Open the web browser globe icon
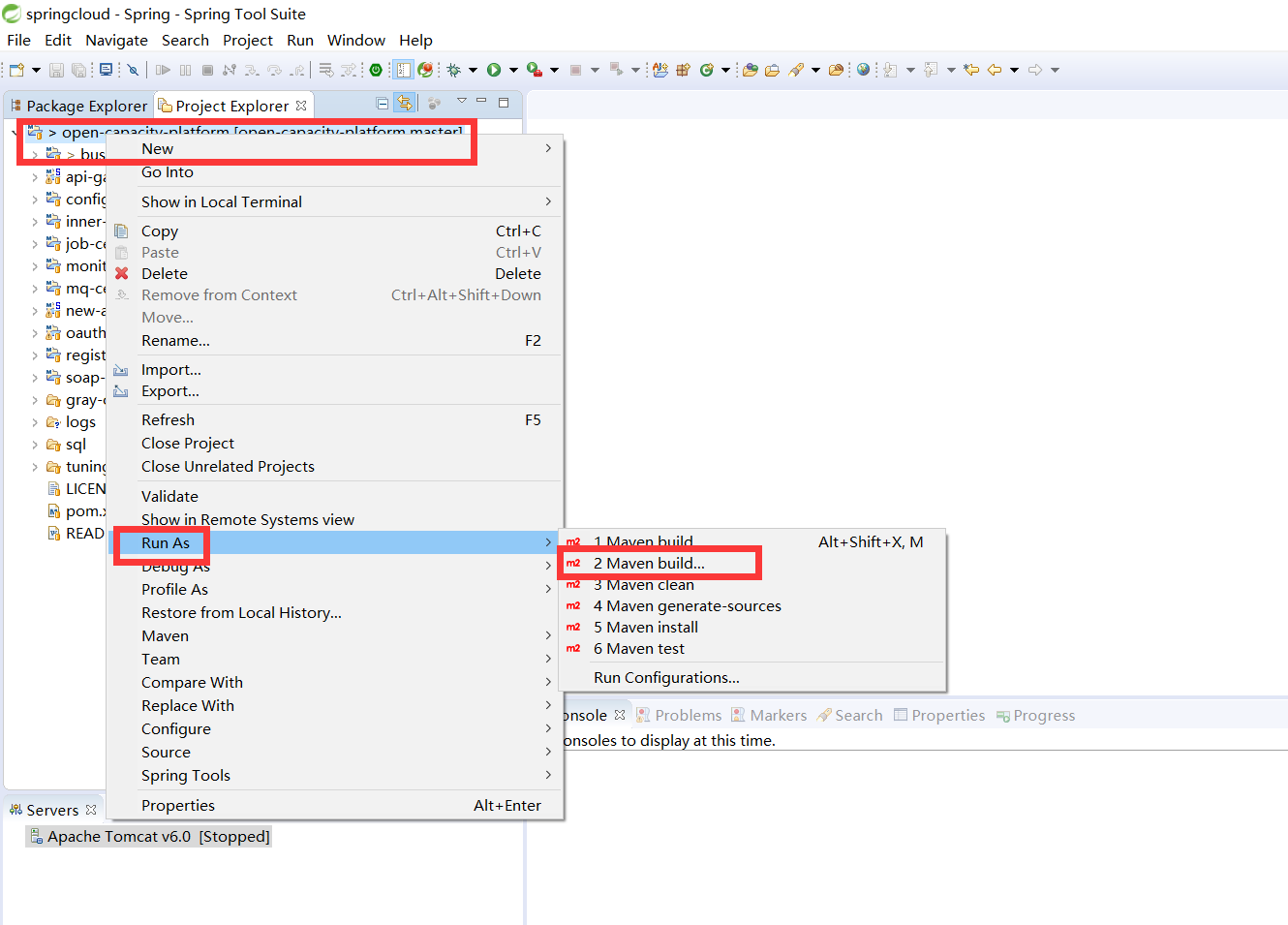1288x925 pixels. (x=863, y=70)
